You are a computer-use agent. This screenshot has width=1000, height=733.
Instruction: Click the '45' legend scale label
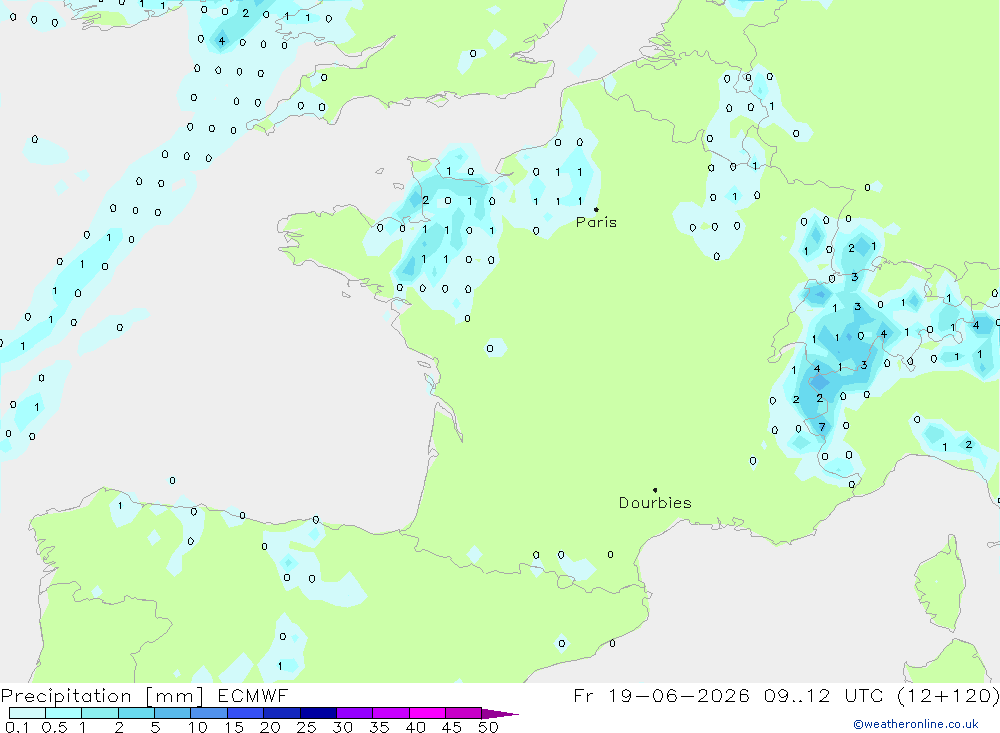pyautogui.click(x=452, y=727)
